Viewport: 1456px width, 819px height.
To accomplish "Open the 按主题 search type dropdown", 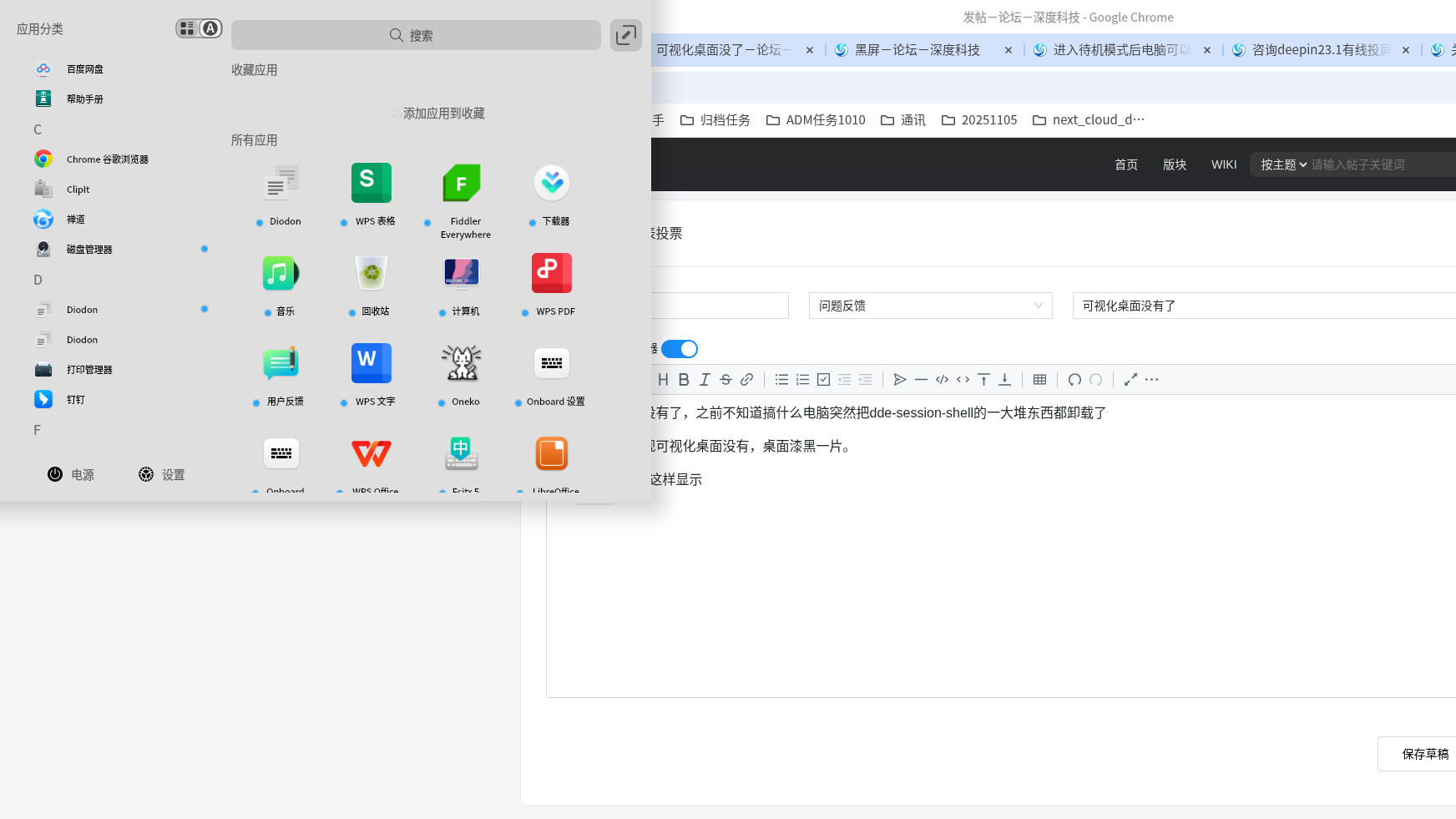I will click(1283, 164).
